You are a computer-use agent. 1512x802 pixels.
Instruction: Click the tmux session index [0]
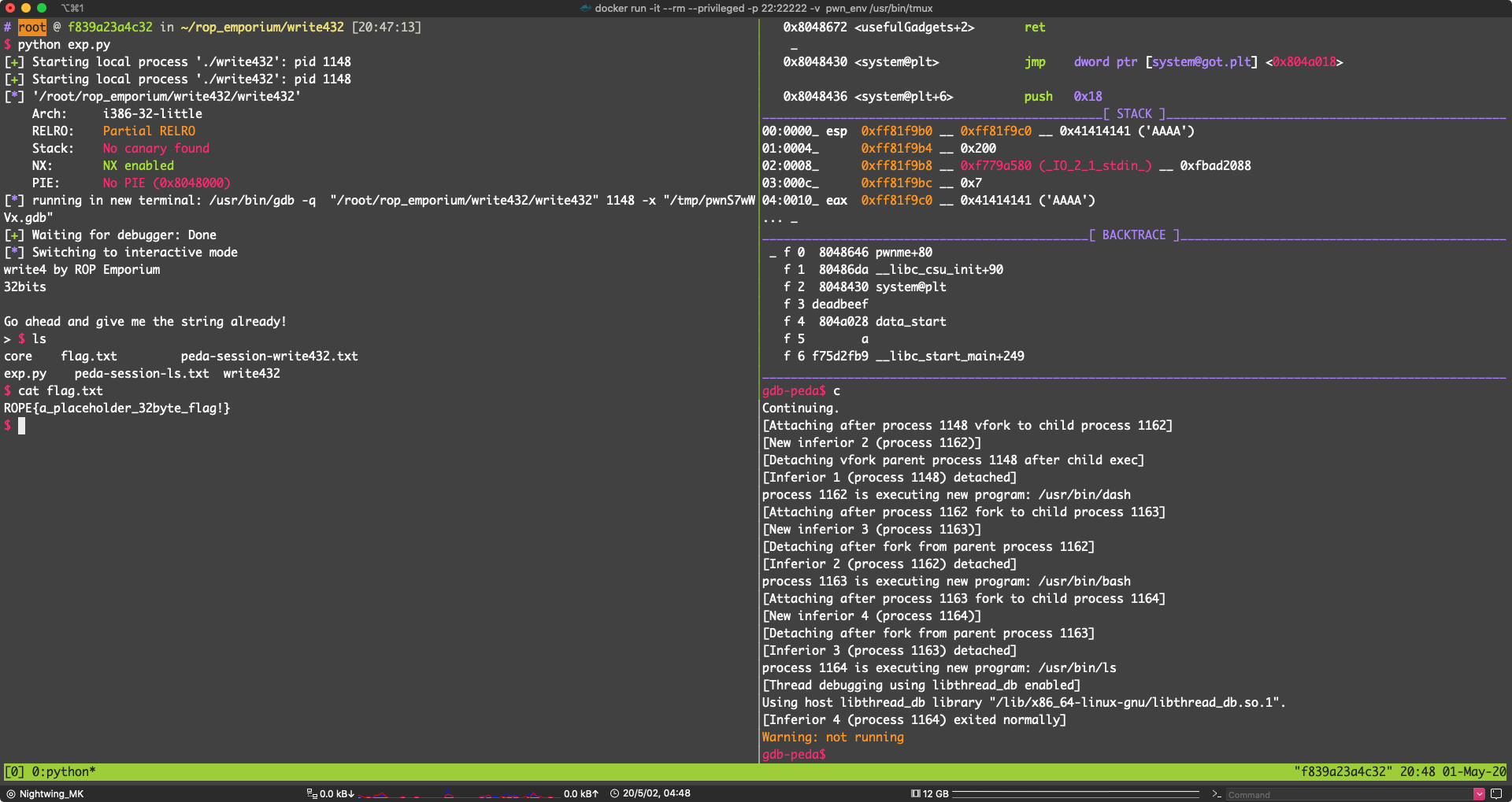coord(14,772)
